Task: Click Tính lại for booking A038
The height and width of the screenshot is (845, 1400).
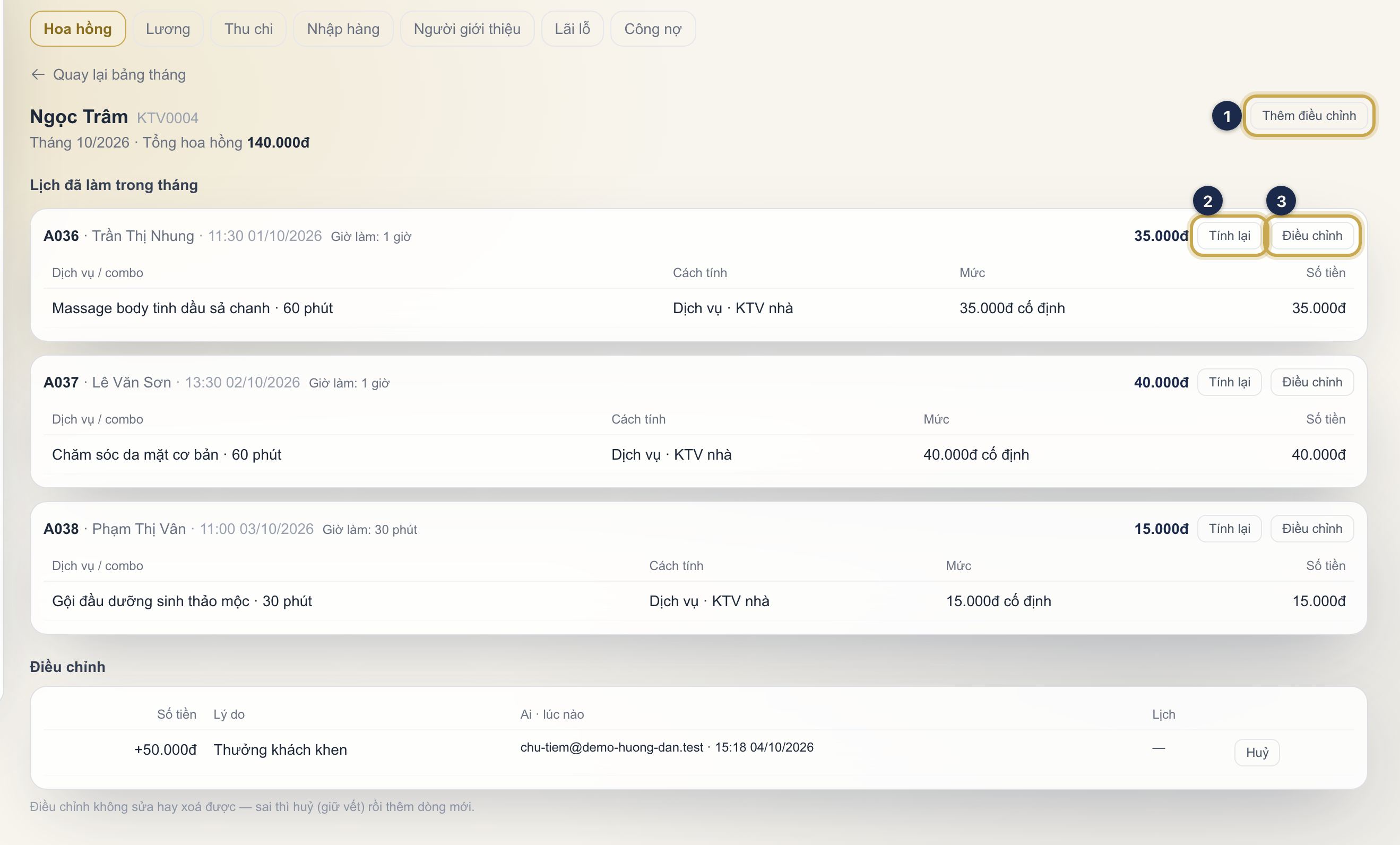Action: point(1229,529)
